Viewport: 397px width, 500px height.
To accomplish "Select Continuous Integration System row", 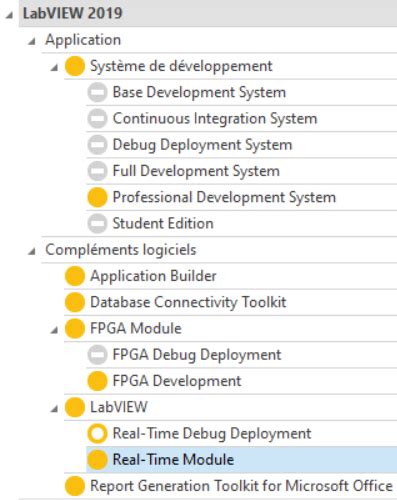I will point(242,119).
